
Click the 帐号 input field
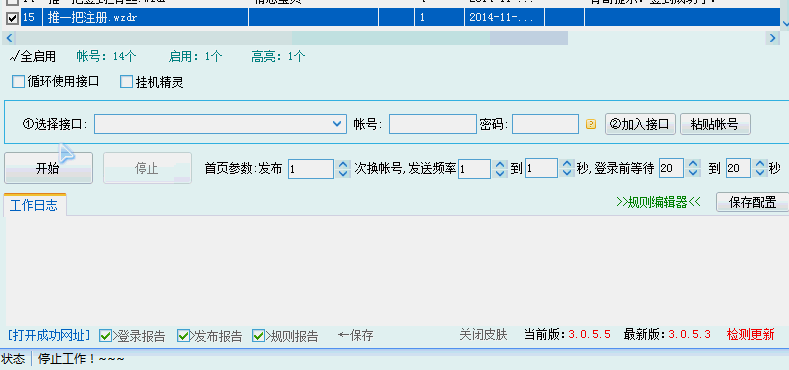pos(433,124)
